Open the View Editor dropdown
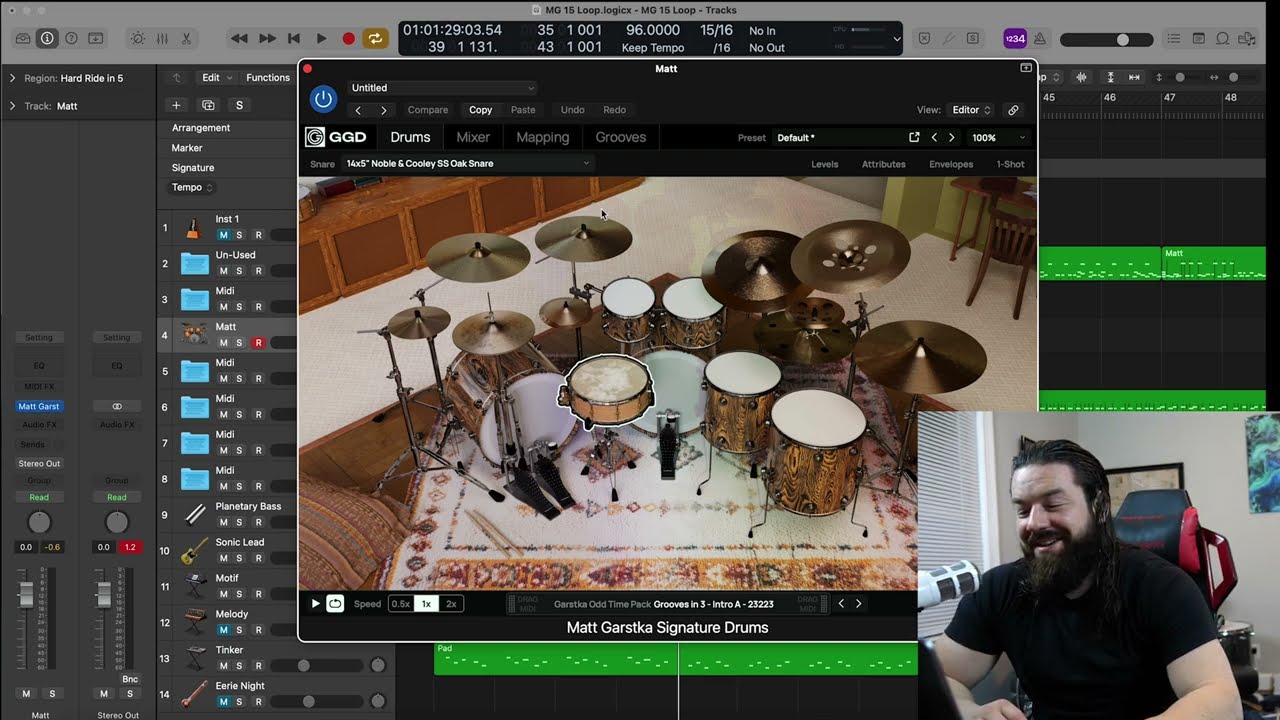Screen dimensions: 1280x720 (970, 110)
